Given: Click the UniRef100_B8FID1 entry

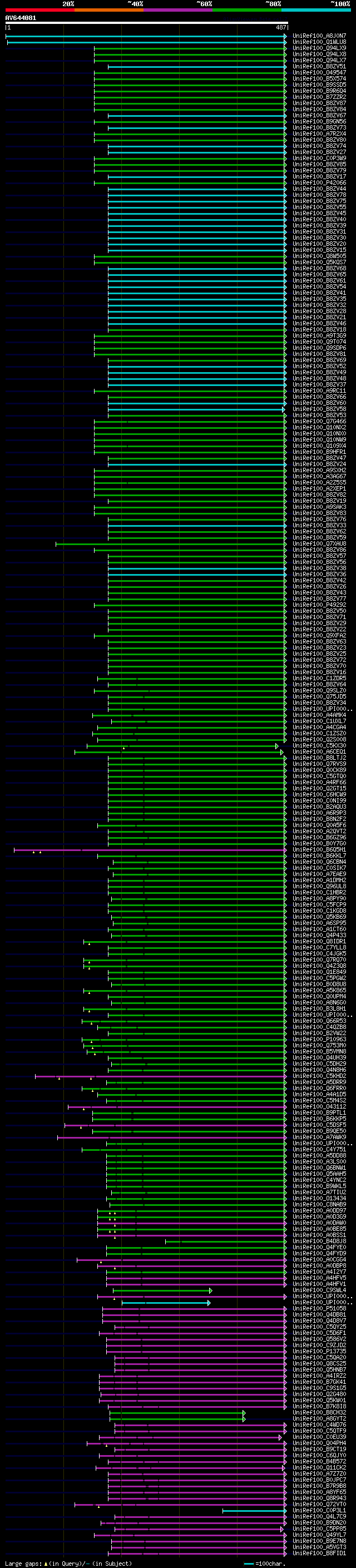Looking at the screenshot, I should coord(319,1553).
